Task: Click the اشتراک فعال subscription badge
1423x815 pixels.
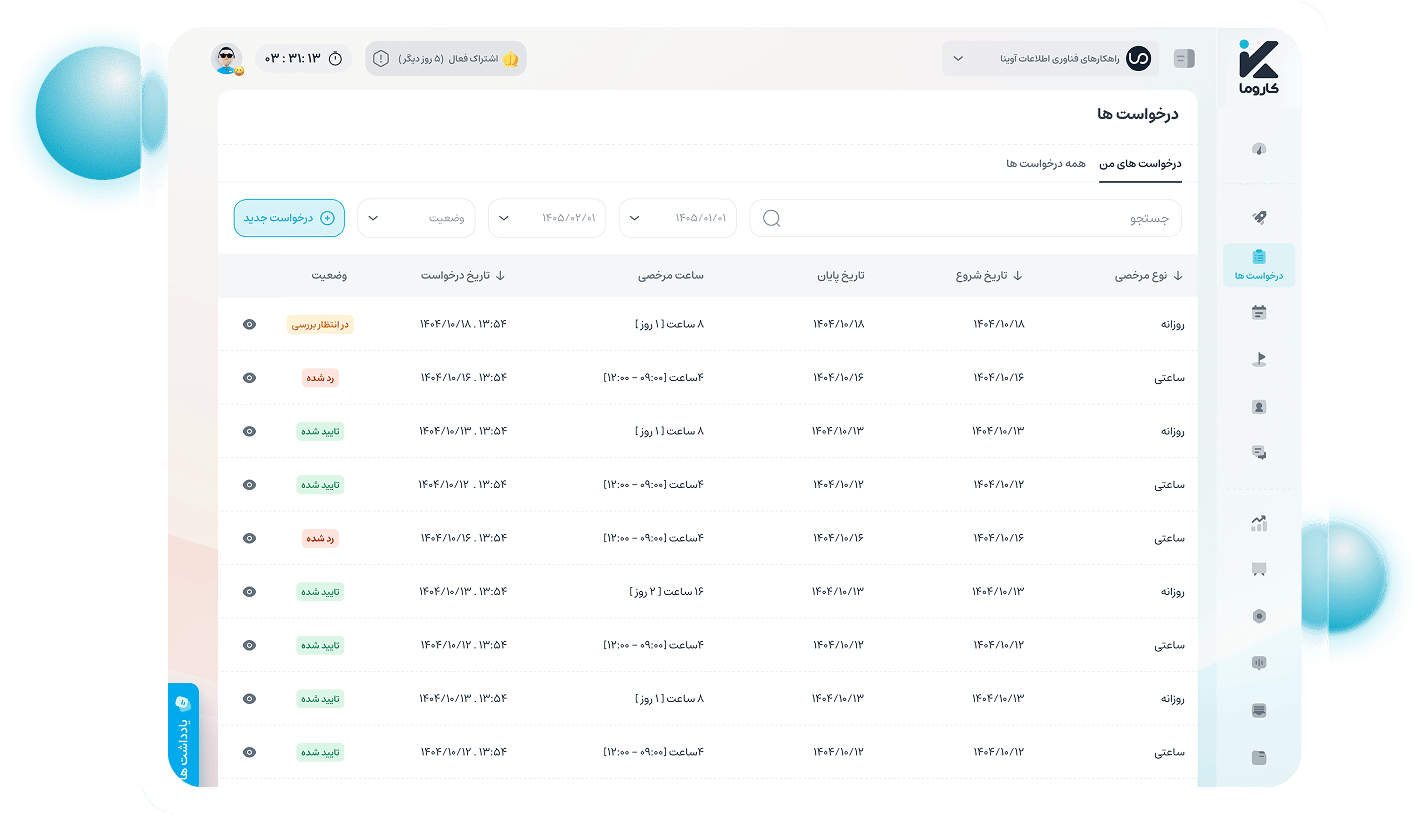Action: [x=445, y=59]
